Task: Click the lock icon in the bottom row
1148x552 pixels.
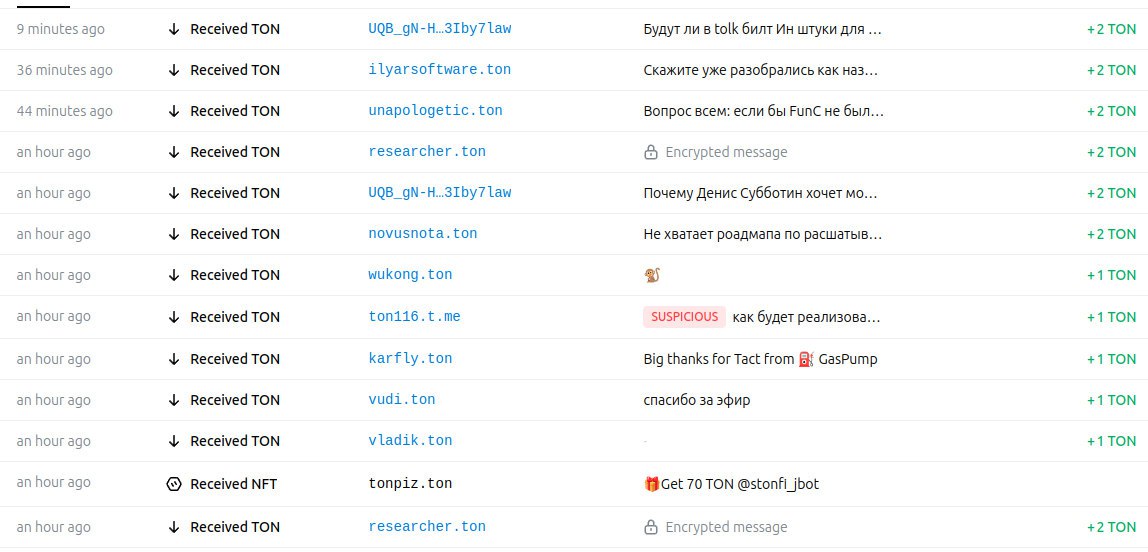Action: [651, 527]
